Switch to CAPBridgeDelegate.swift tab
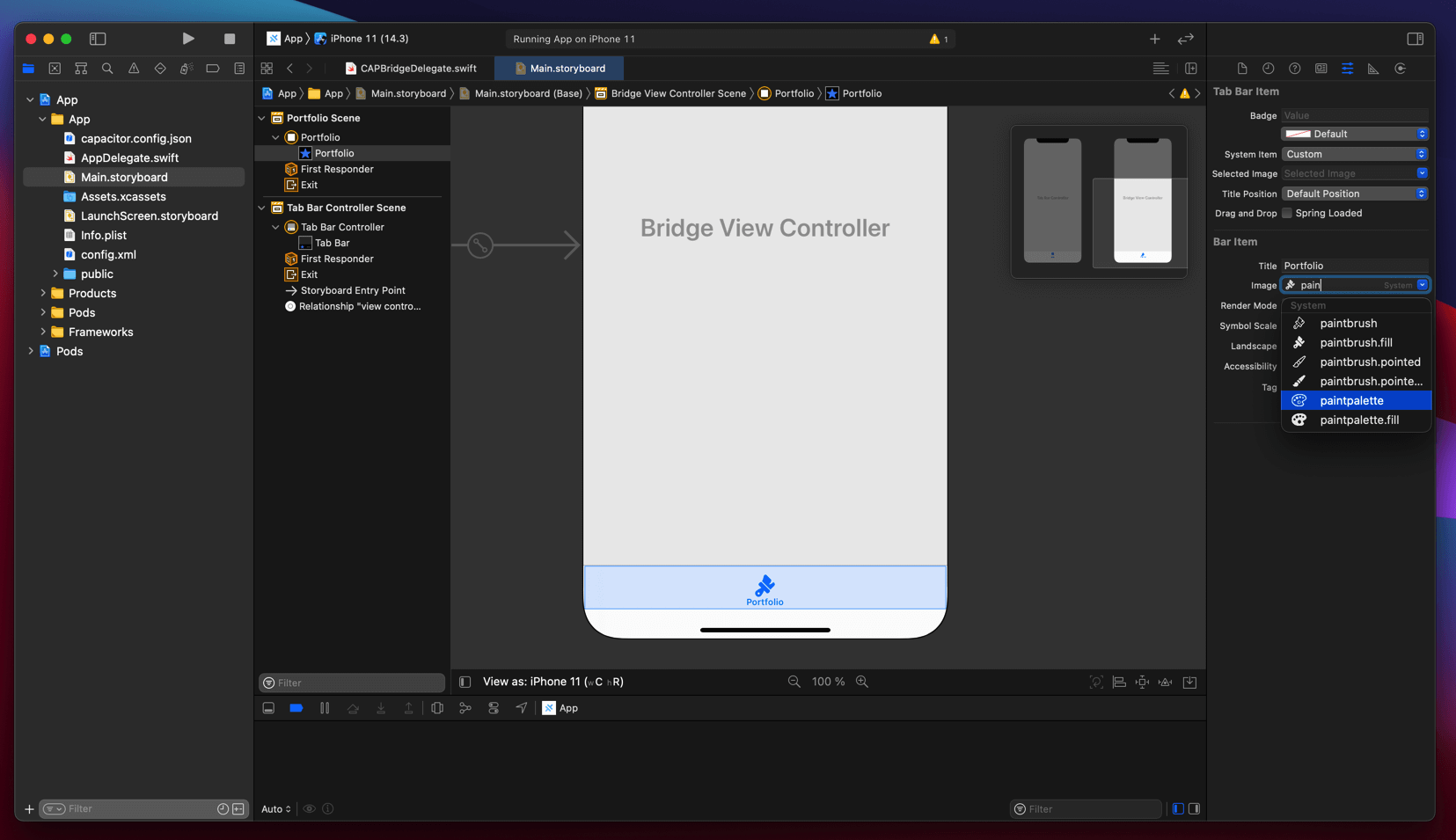This screenshot has width=1456, height=840. click(410, 68)
